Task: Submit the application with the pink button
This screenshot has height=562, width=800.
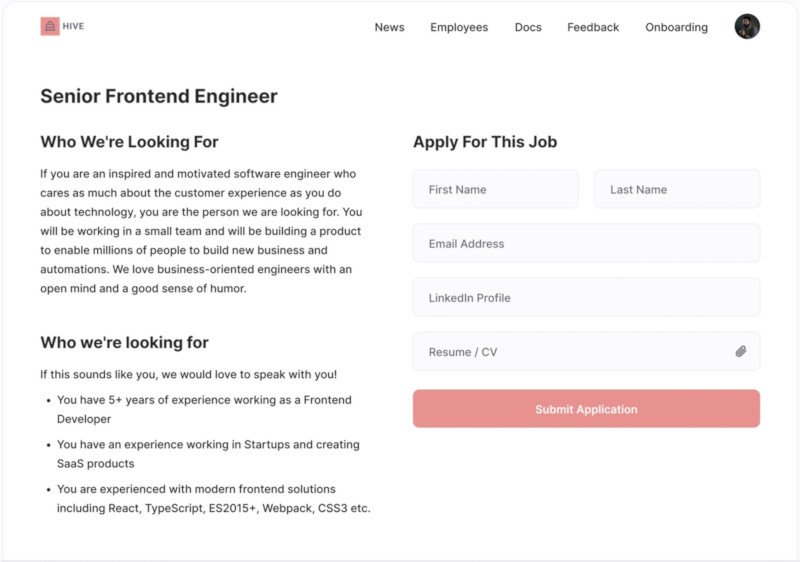Action: [x=586, y=409]
